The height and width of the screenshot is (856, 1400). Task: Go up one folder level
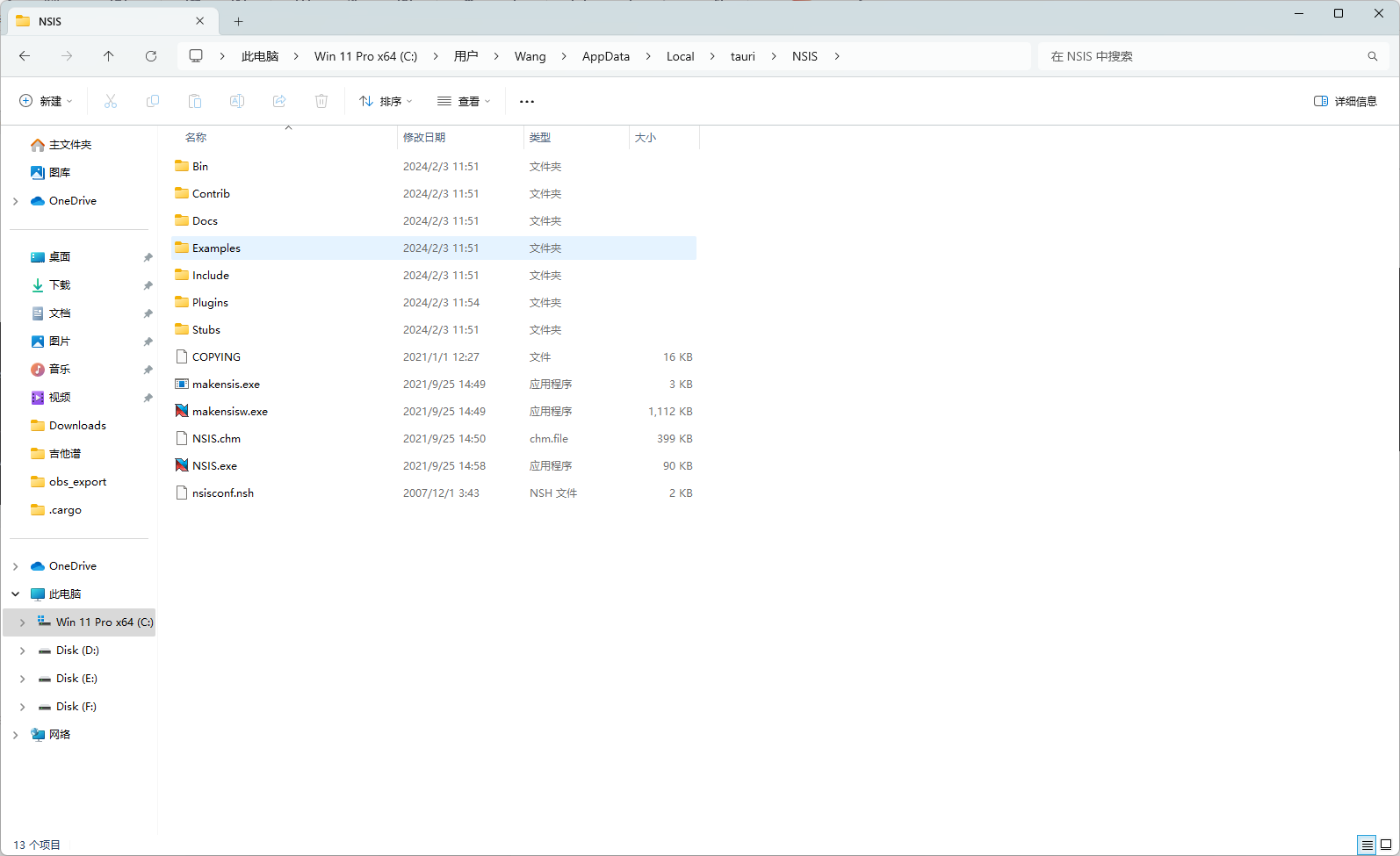click(109, 56)
